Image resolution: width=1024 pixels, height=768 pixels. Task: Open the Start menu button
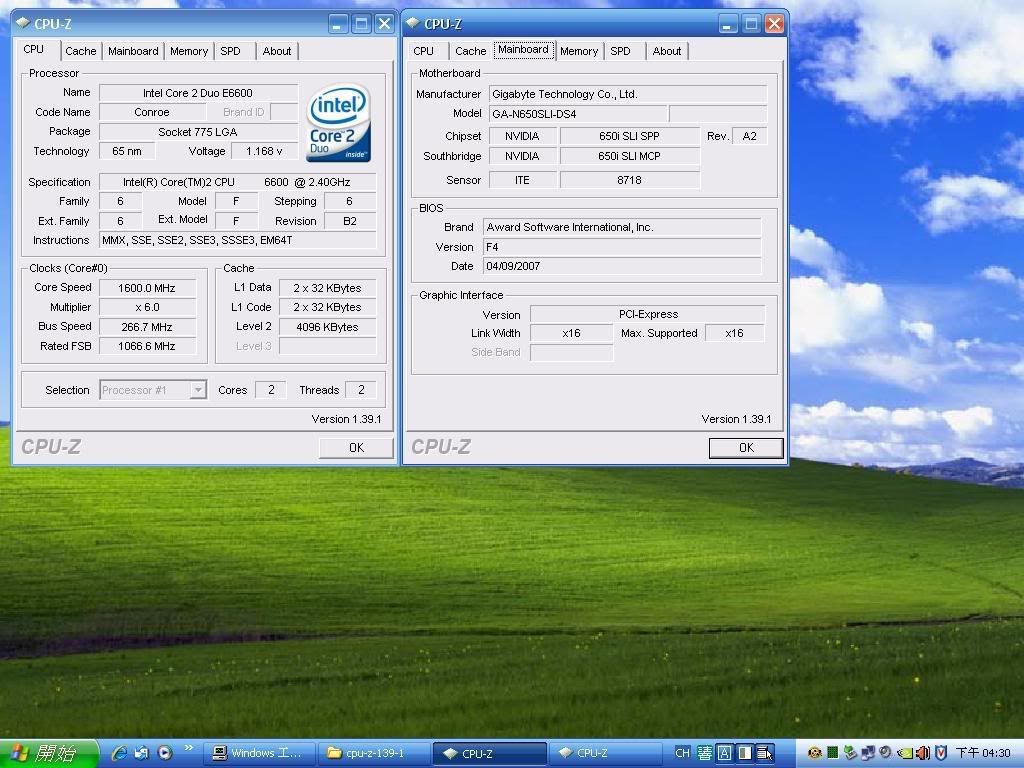[x=48, y=753]
